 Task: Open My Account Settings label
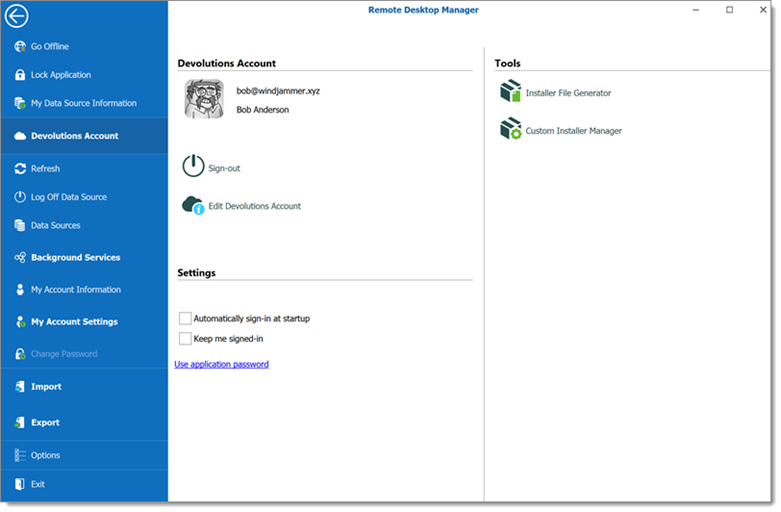[74, 322]
